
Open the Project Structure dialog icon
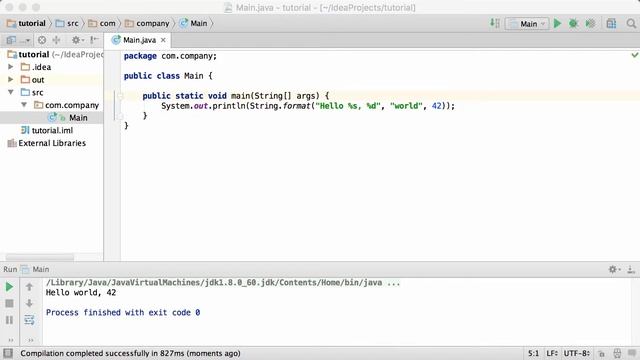611,24
